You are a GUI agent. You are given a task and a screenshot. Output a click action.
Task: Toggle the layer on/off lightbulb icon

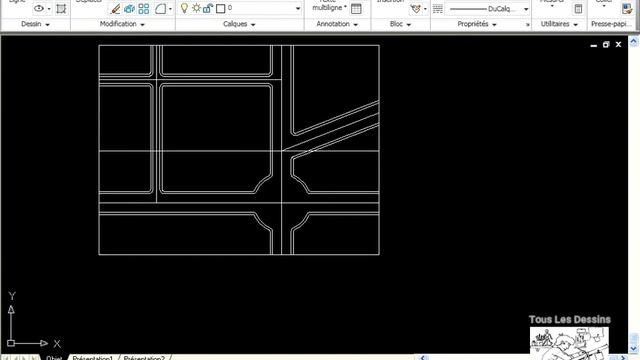[184, 8]
